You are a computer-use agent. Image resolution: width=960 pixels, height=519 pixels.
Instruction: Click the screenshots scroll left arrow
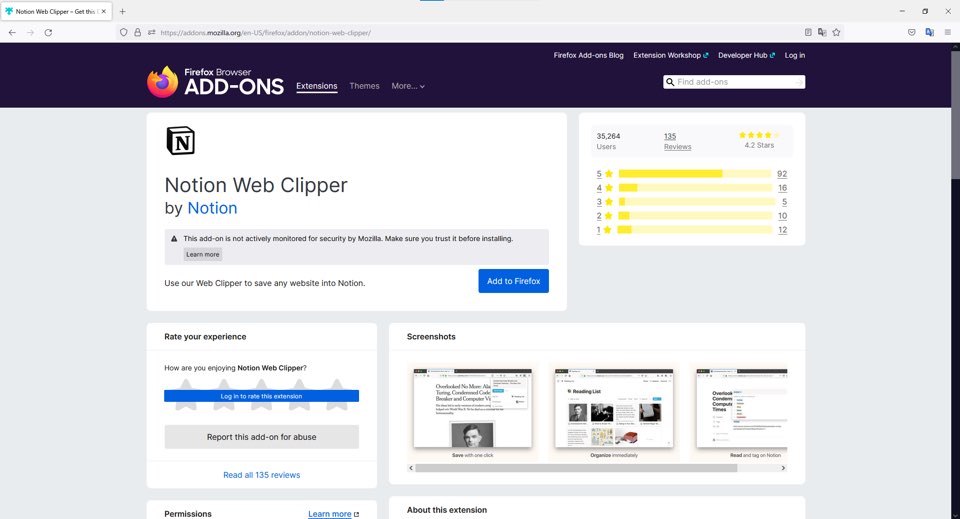point(411,468)
